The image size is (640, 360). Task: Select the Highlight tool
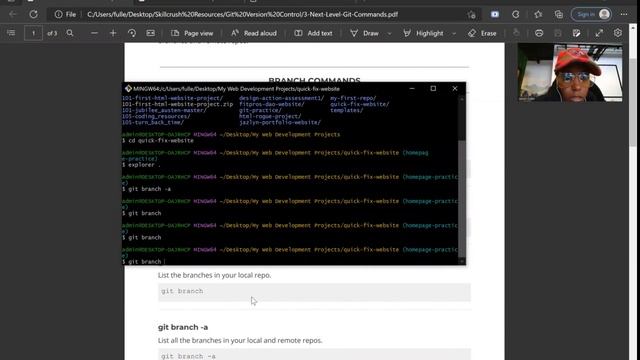coord(423,33)
